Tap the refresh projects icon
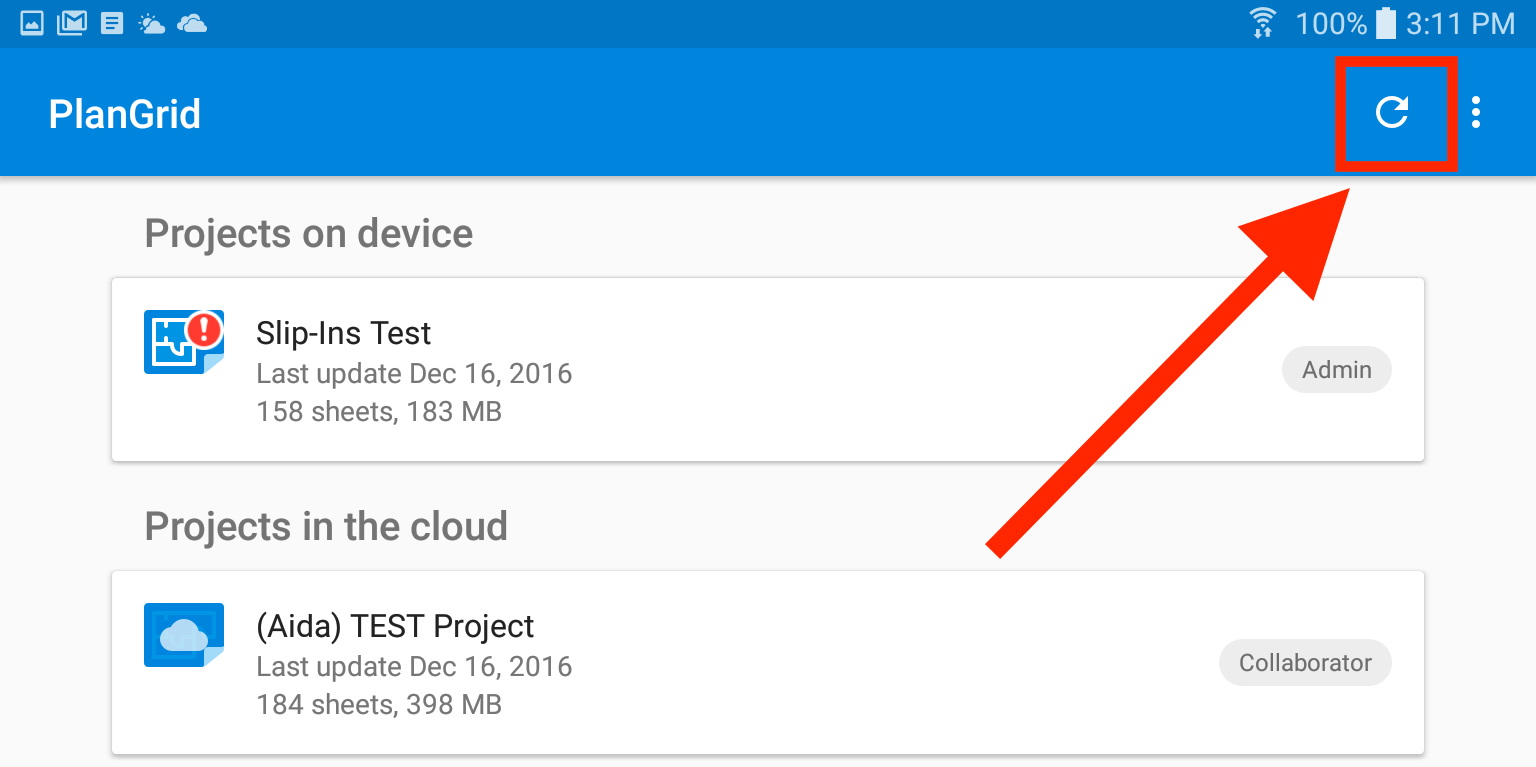Viewport: 1536px width, 767px height. [x=1392, y=112]
